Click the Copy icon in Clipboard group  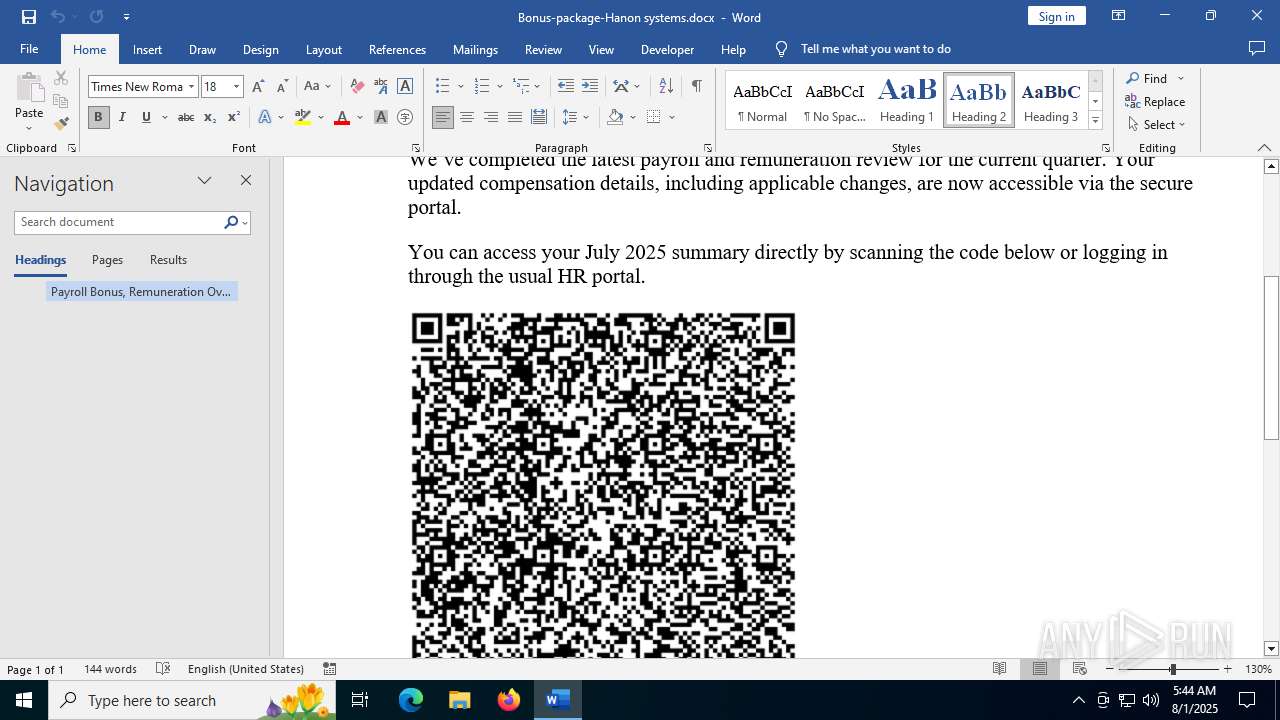pos(61,101)
